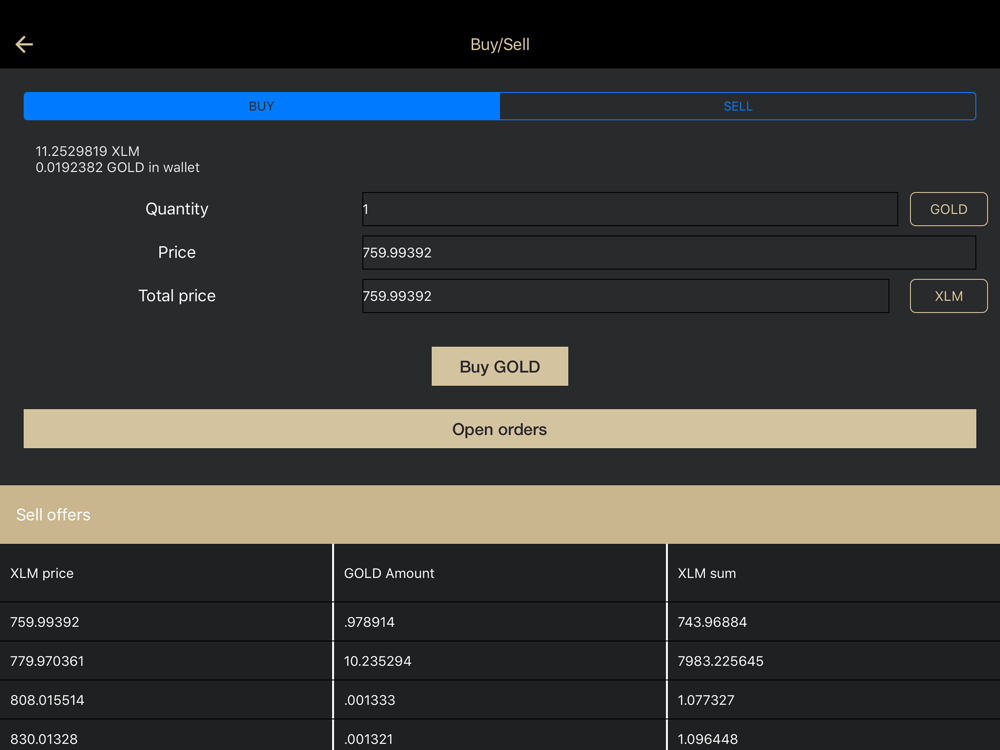The image size is (1000, 750).
Task: Click the Buy/Sell page title
Action: [500, 45]
